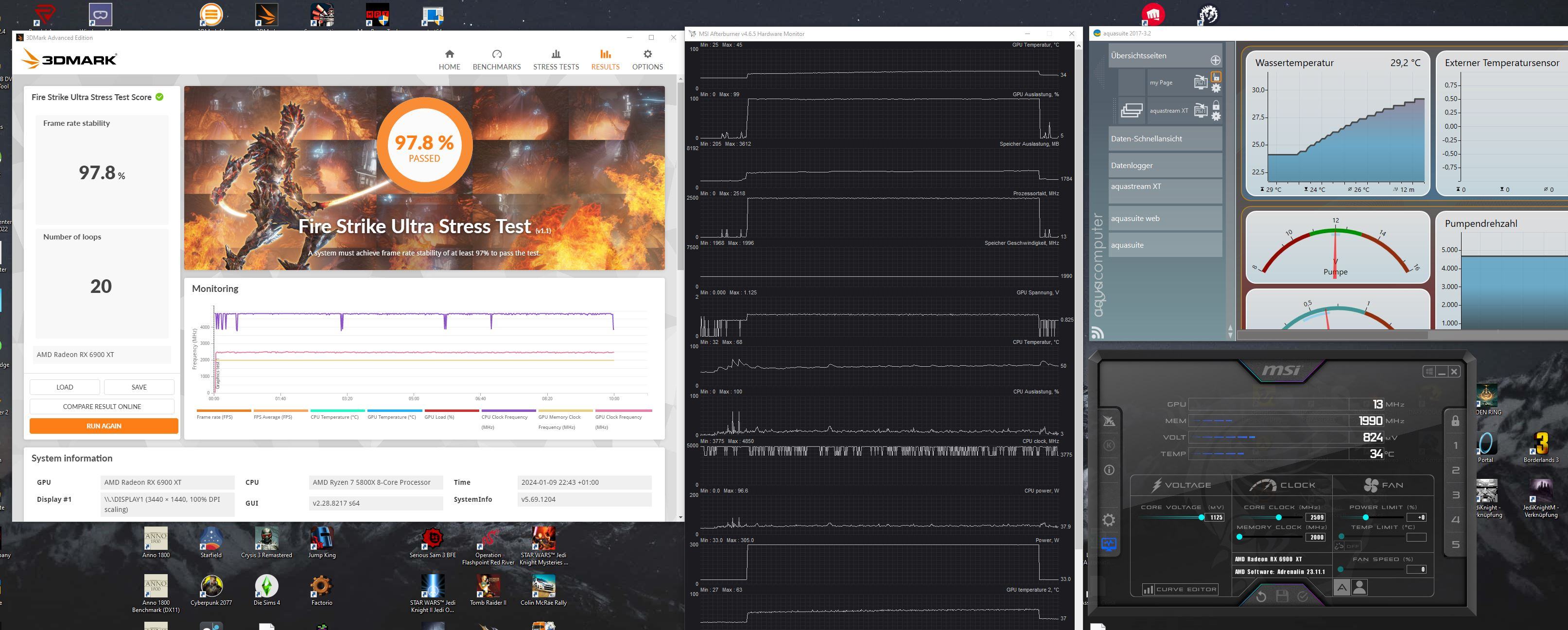The height and width of the screenshot is (630, 1568).
Task: Click the aquastream XT pages thumbnail icon
Action: (1132, 111)
